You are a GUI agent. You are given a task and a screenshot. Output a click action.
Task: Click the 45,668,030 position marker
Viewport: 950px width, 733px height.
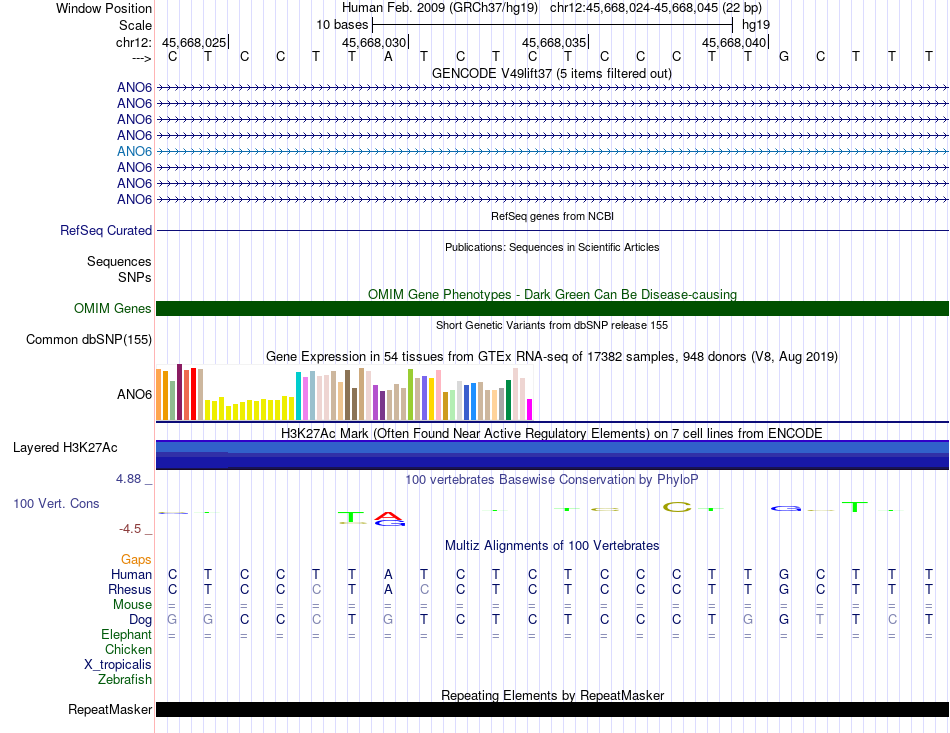374,42
